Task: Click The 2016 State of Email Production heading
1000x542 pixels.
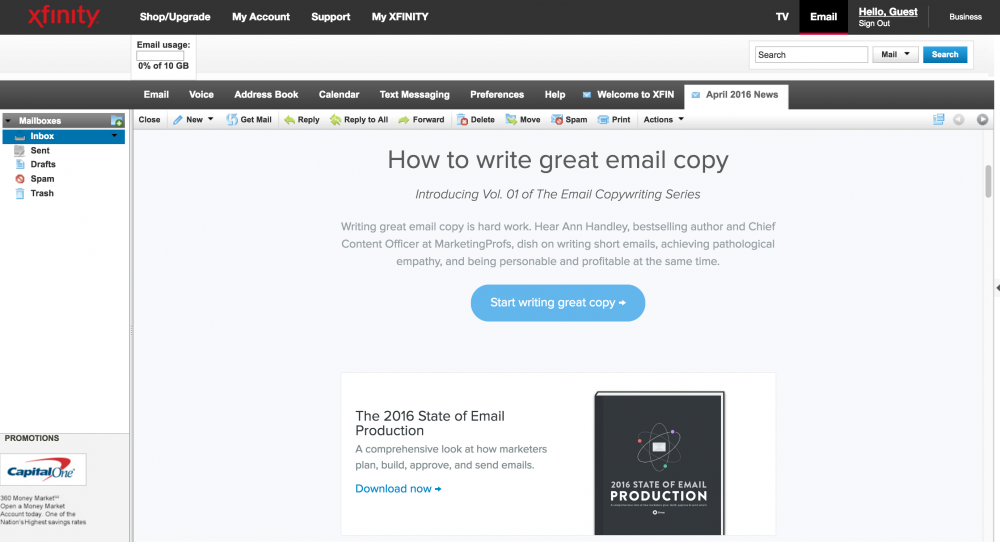Action: [x=430, y=423]
